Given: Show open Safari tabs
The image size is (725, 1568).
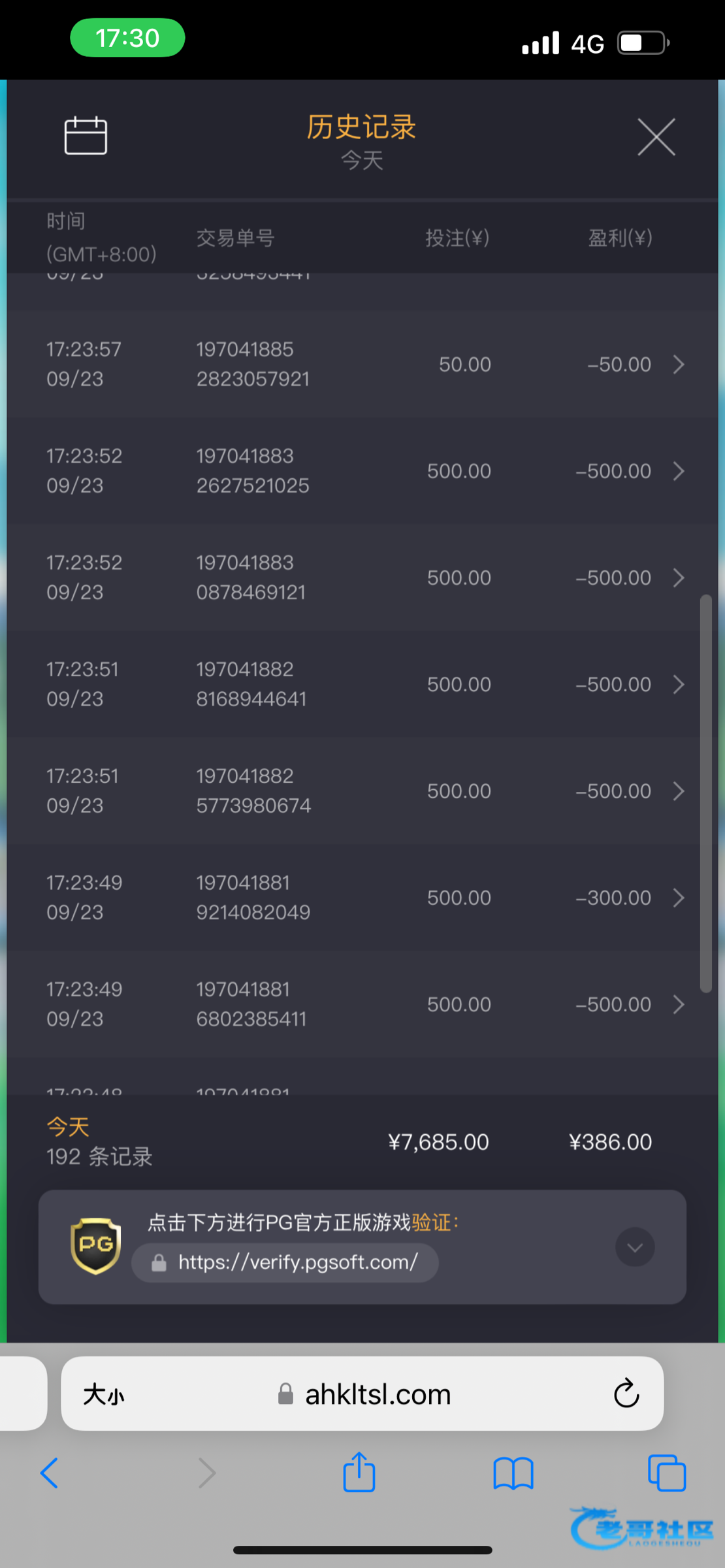Looking at the screenshot, I should click(x=666, y=1474).
